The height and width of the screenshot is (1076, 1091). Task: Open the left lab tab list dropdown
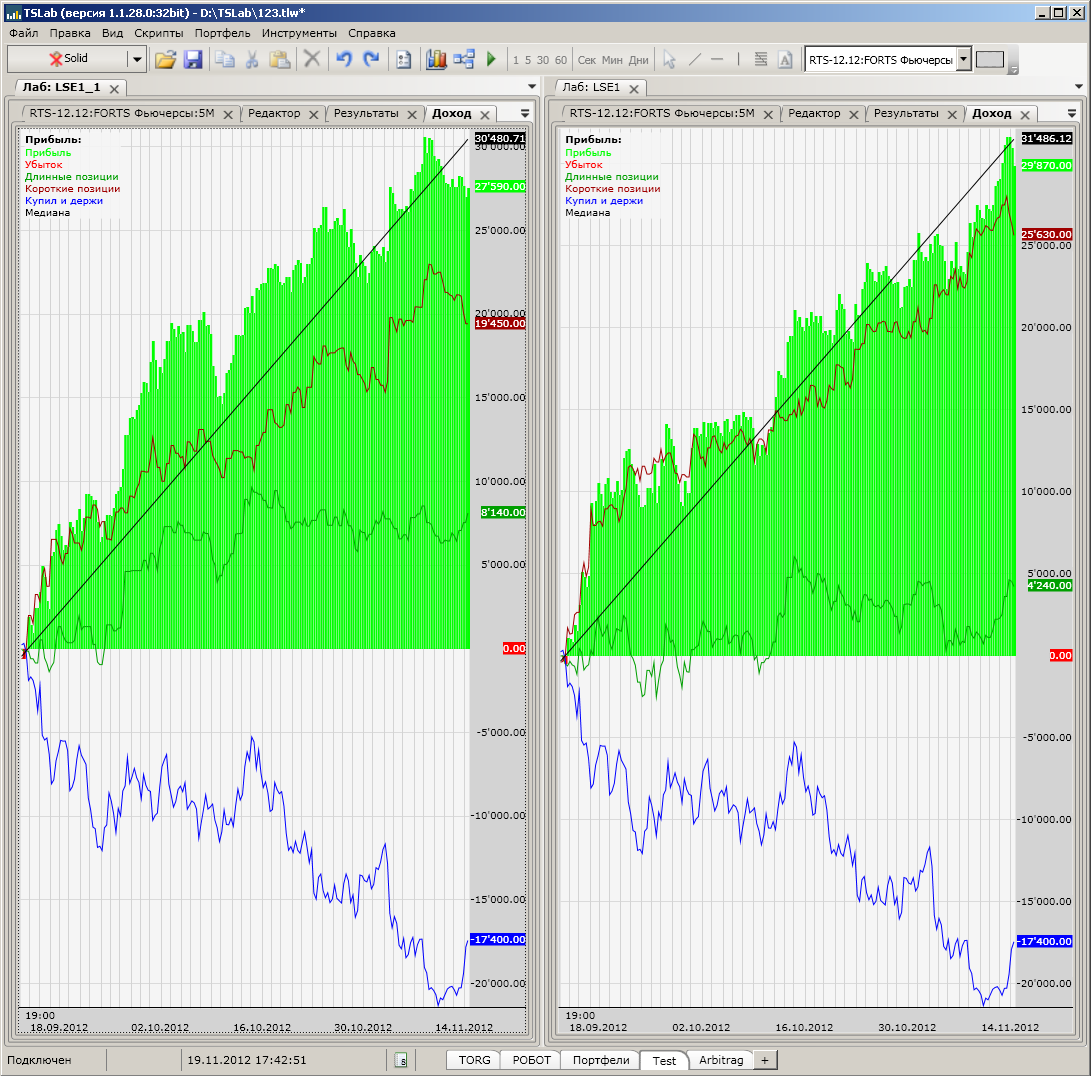[532, 87]
